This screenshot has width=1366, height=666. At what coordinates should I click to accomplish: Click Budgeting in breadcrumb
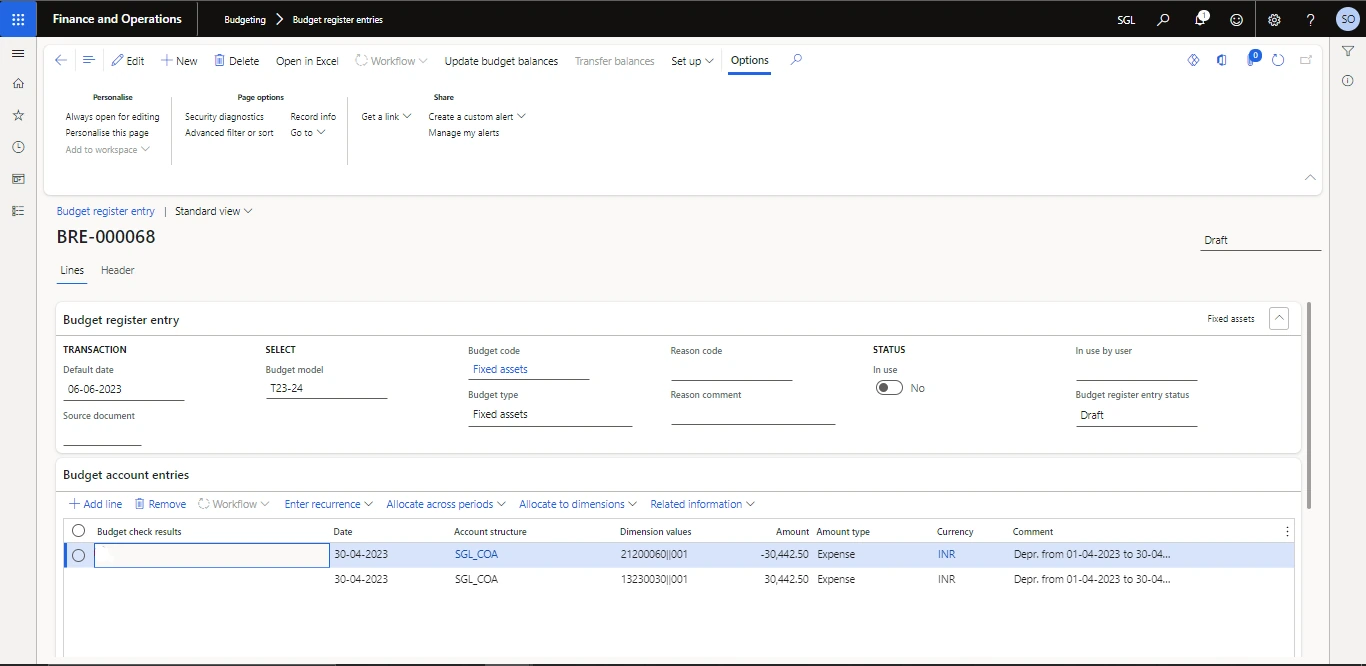tap(245, 19)
